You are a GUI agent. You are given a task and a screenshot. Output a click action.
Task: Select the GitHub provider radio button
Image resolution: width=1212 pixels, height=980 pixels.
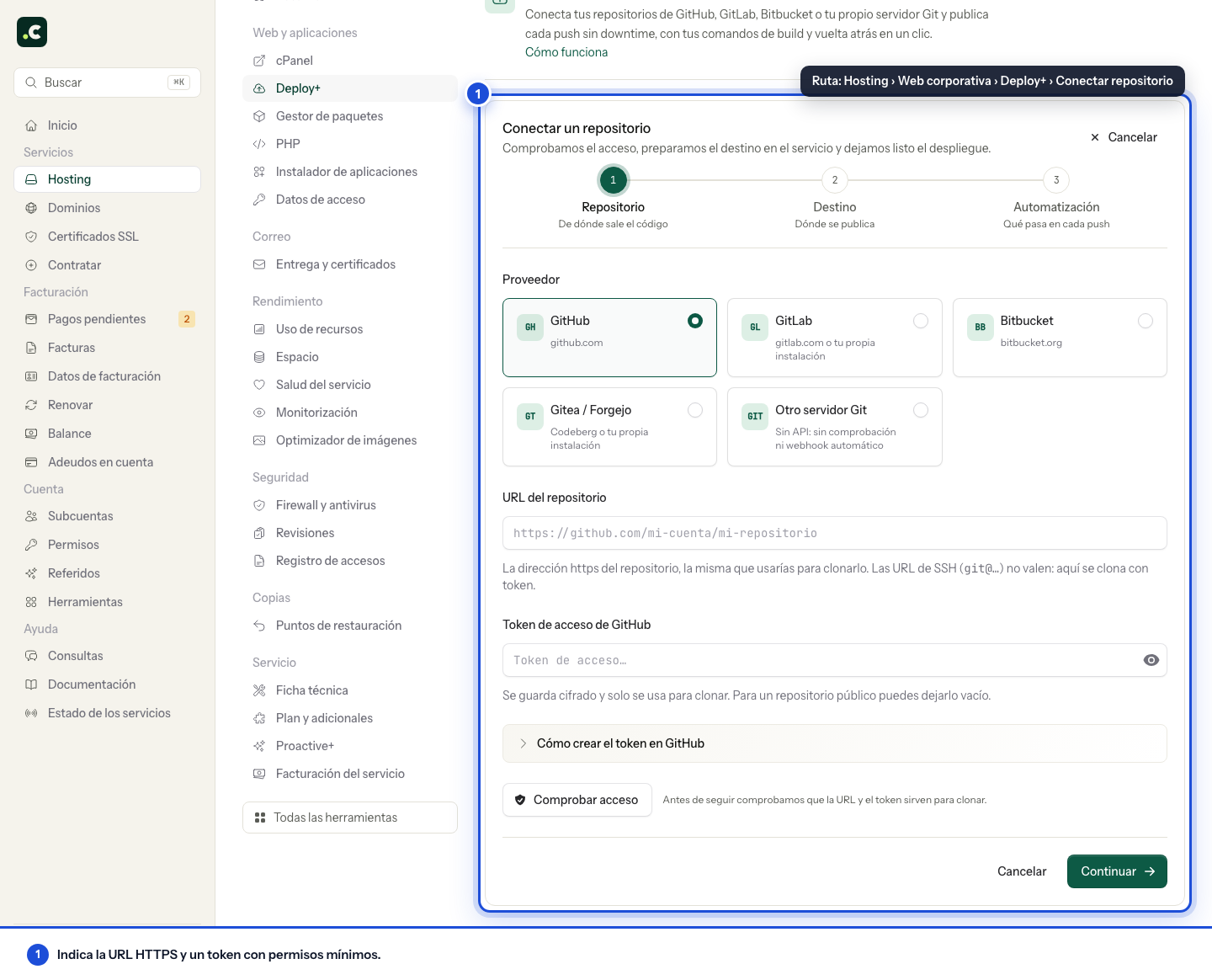695,321
